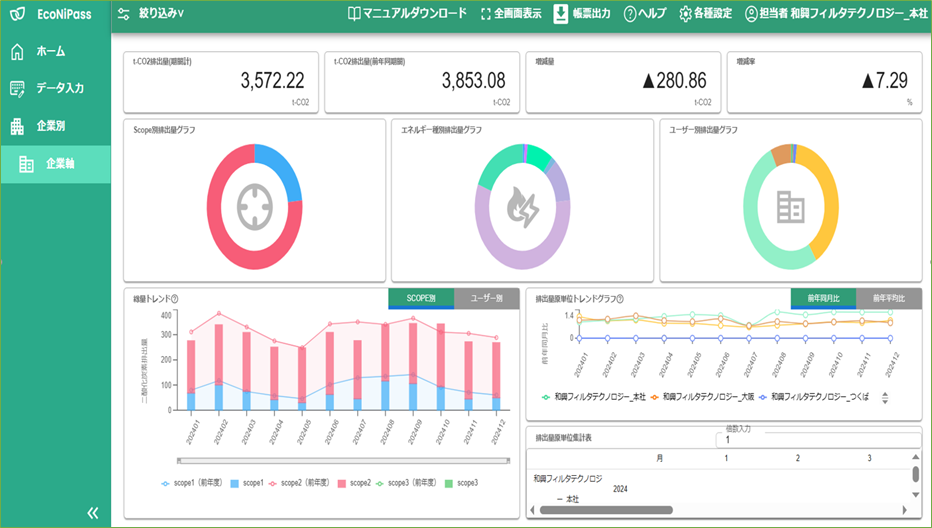Click table horizontal scroll right arrow
932x528 pixels.
click(905, 510)
